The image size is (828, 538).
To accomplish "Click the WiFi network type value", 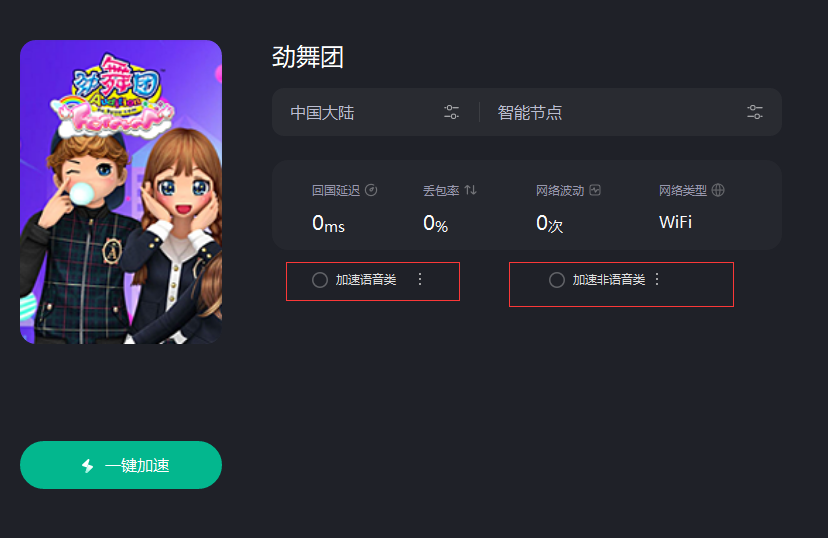I will pos(675,222).
